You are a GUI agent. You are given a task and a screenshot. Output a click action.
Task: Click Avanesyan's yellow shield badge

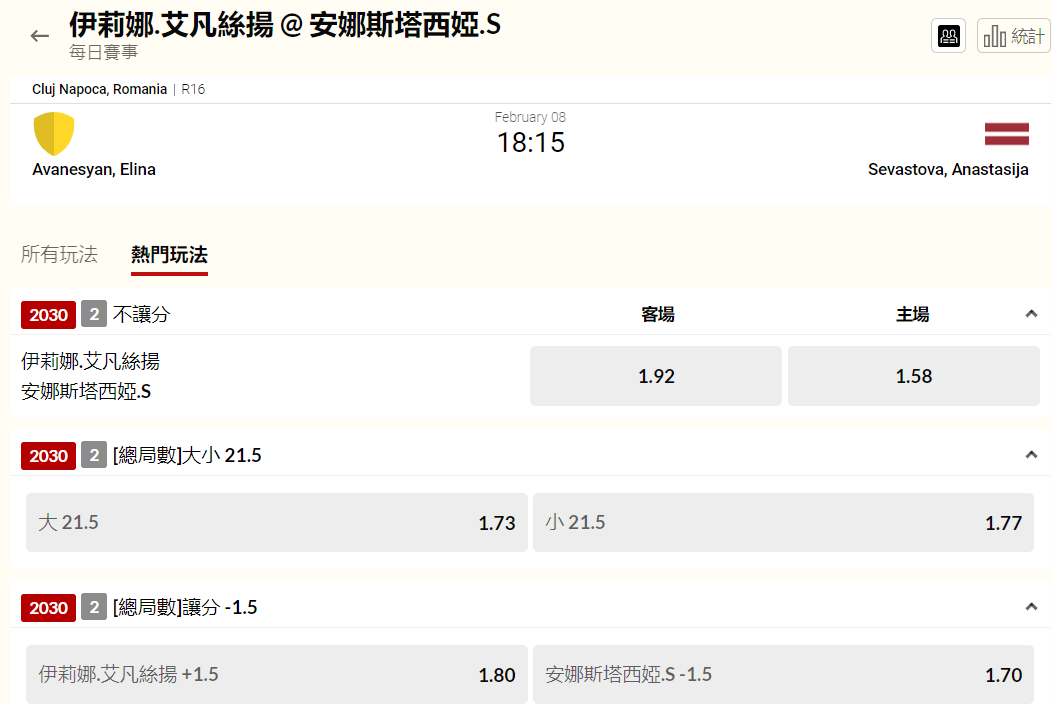(x=54, y=133)
